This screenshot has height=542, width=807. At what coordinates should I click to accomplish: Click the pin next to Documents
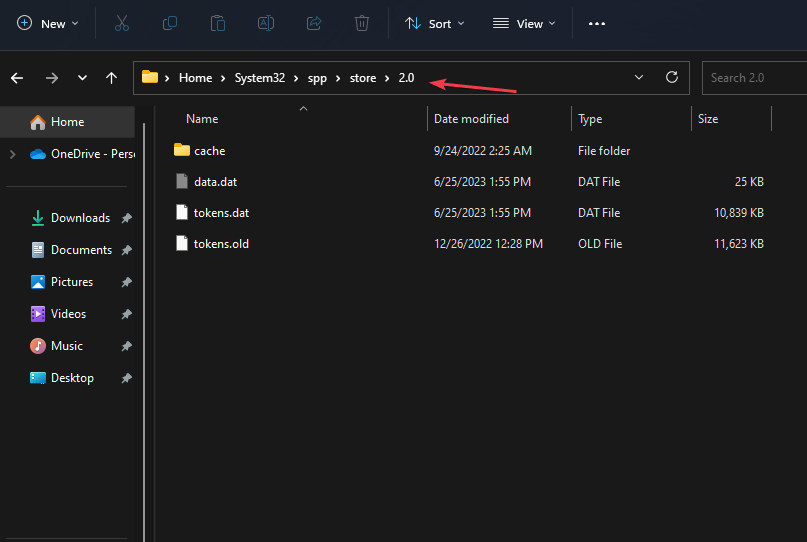[126, 250]
